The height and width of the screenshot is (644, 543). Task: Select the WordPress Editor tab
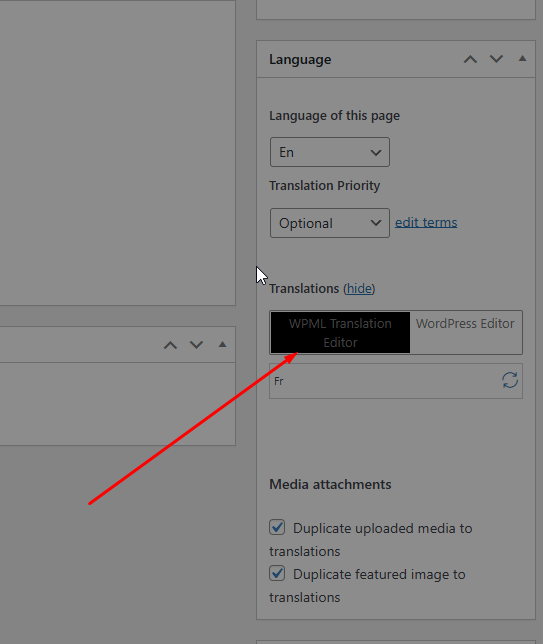465,324
